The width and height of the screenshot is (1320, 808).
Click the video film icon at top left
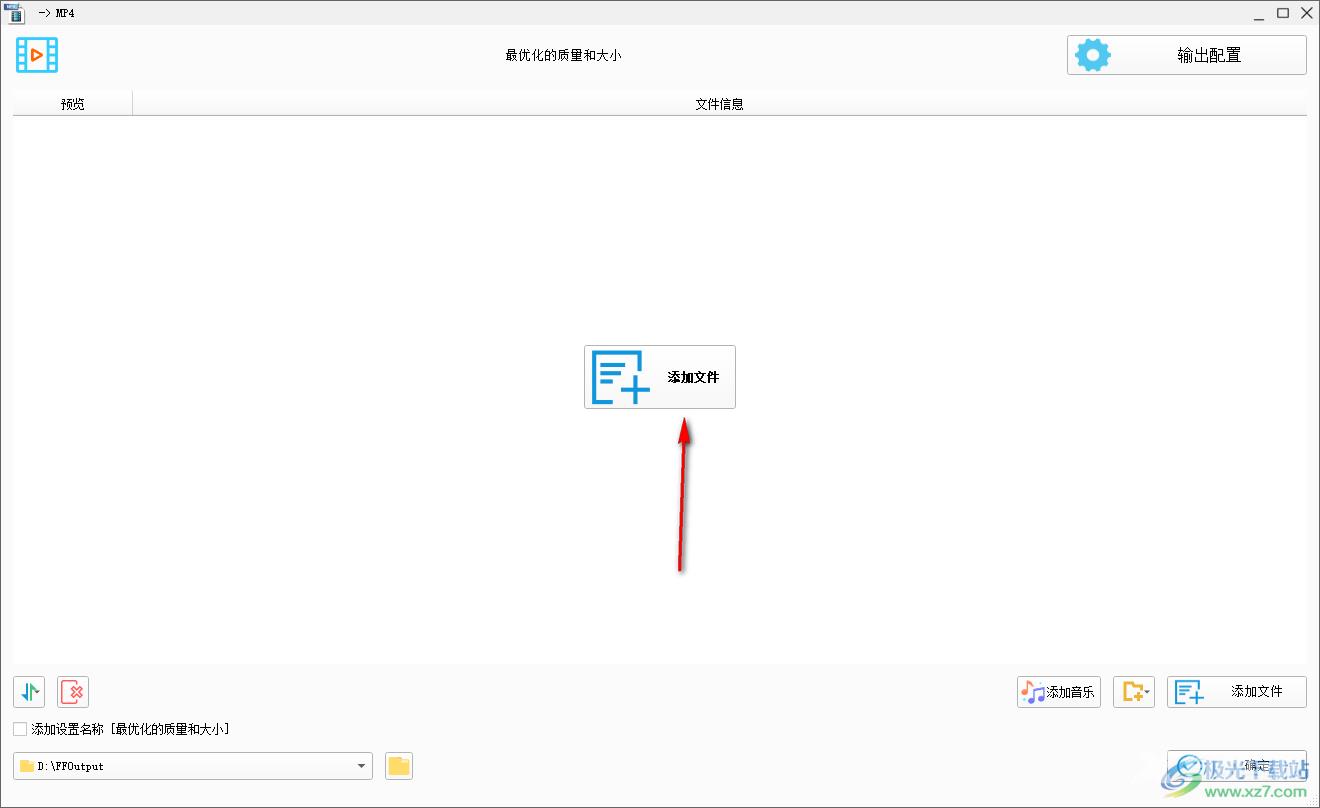(37, 55)
